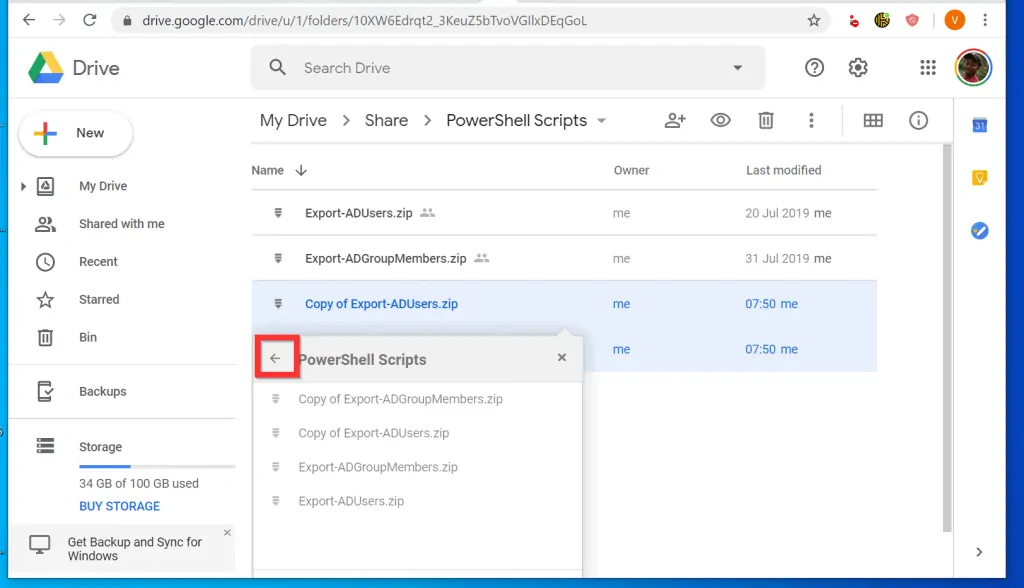The image size is (1024, 588).
Task: Open Drive help with question mark icon
Action: pos(813,68)
